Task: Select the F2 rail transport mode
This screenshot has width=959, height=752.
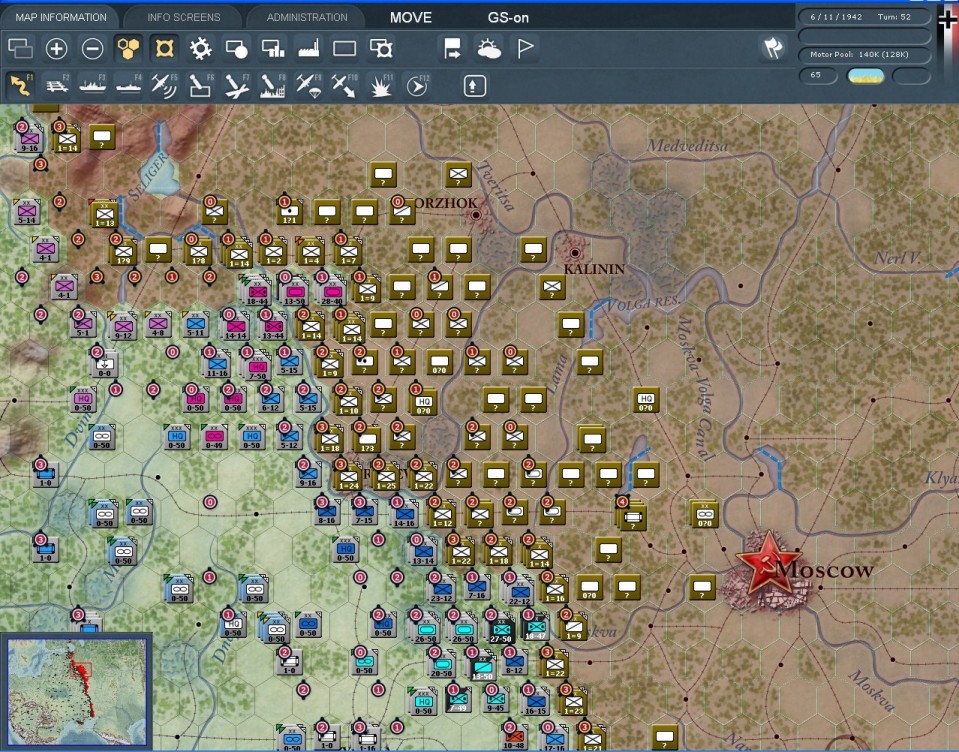Action: pos(56,86)
